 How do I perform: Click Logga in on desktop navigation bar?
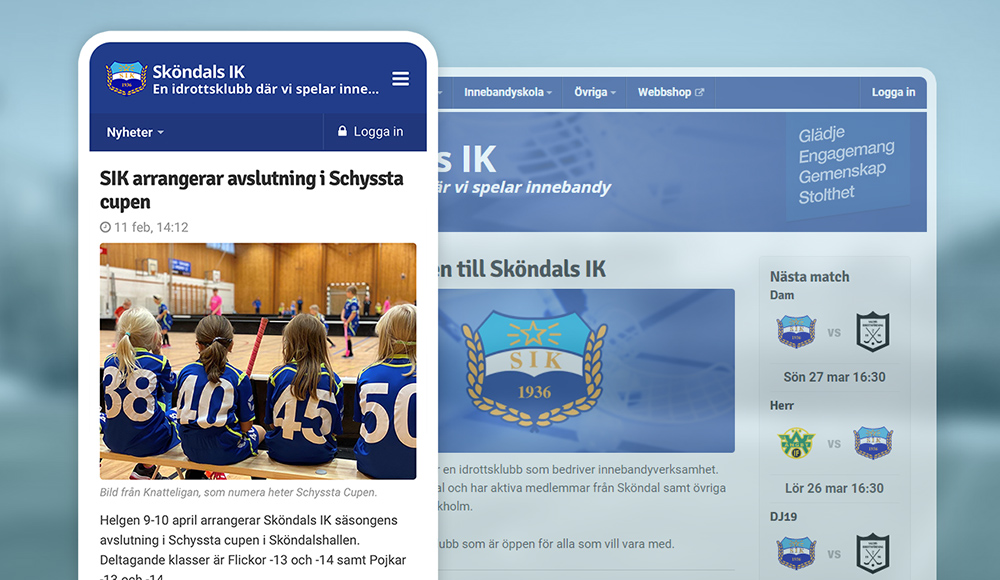893,93
